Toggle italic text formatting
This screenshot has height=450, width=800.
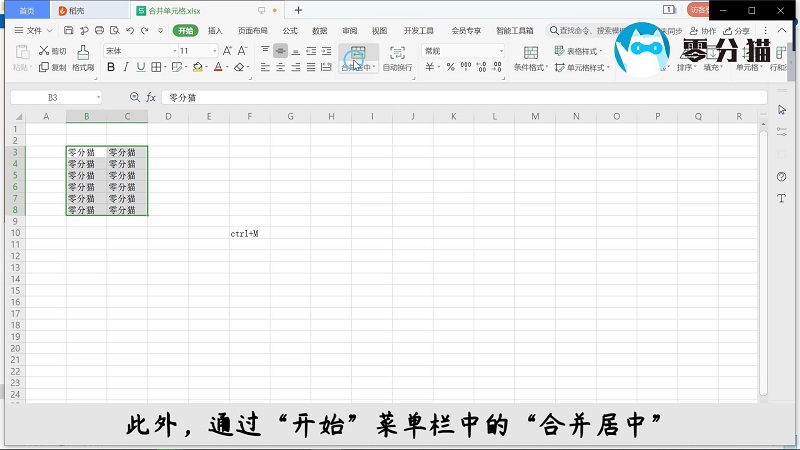(x=126, y=68)
